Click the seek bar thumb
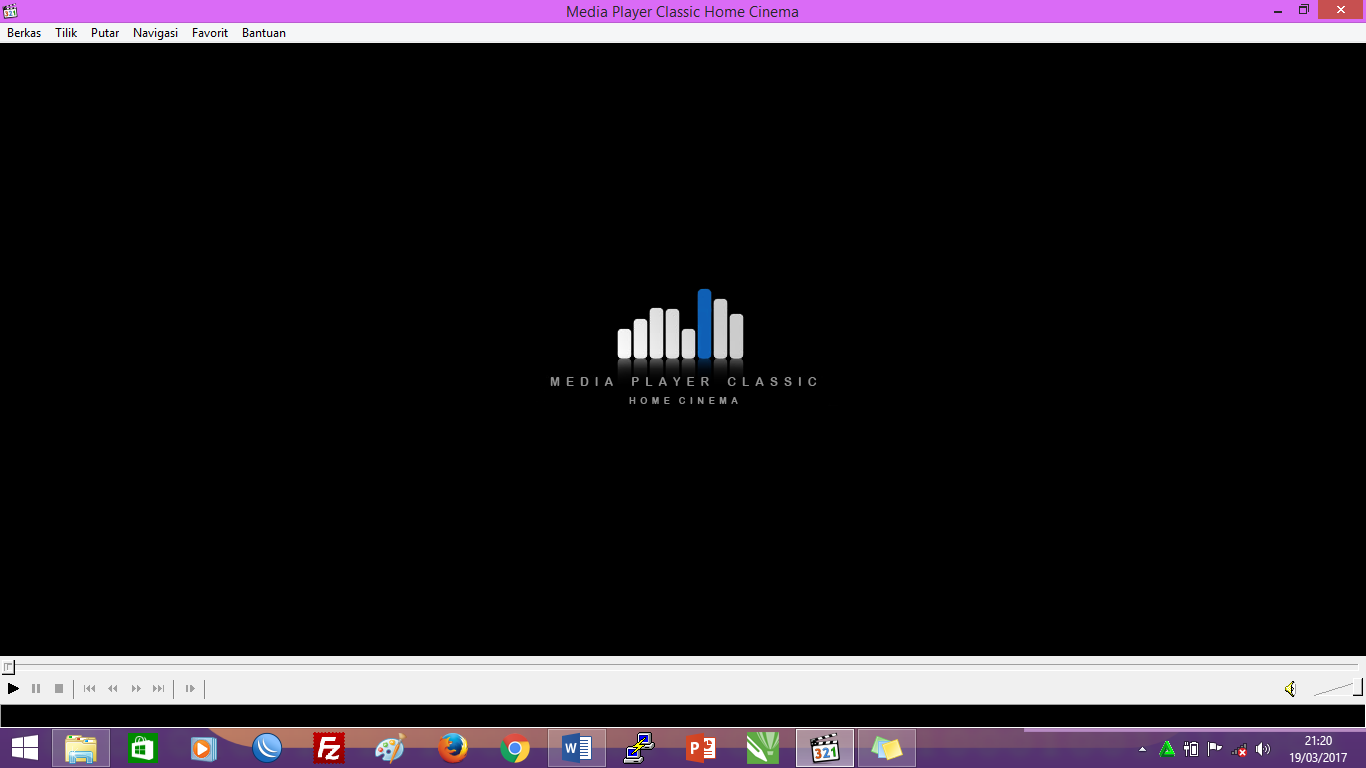The width and height of the screenshot is (1366, 768). click(x=8, y=667)
